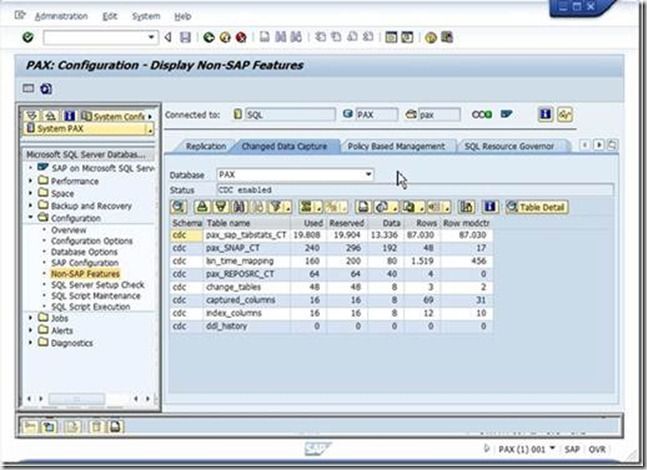
Task: Select the lsn_time_mapping table name
Action: 240,261
